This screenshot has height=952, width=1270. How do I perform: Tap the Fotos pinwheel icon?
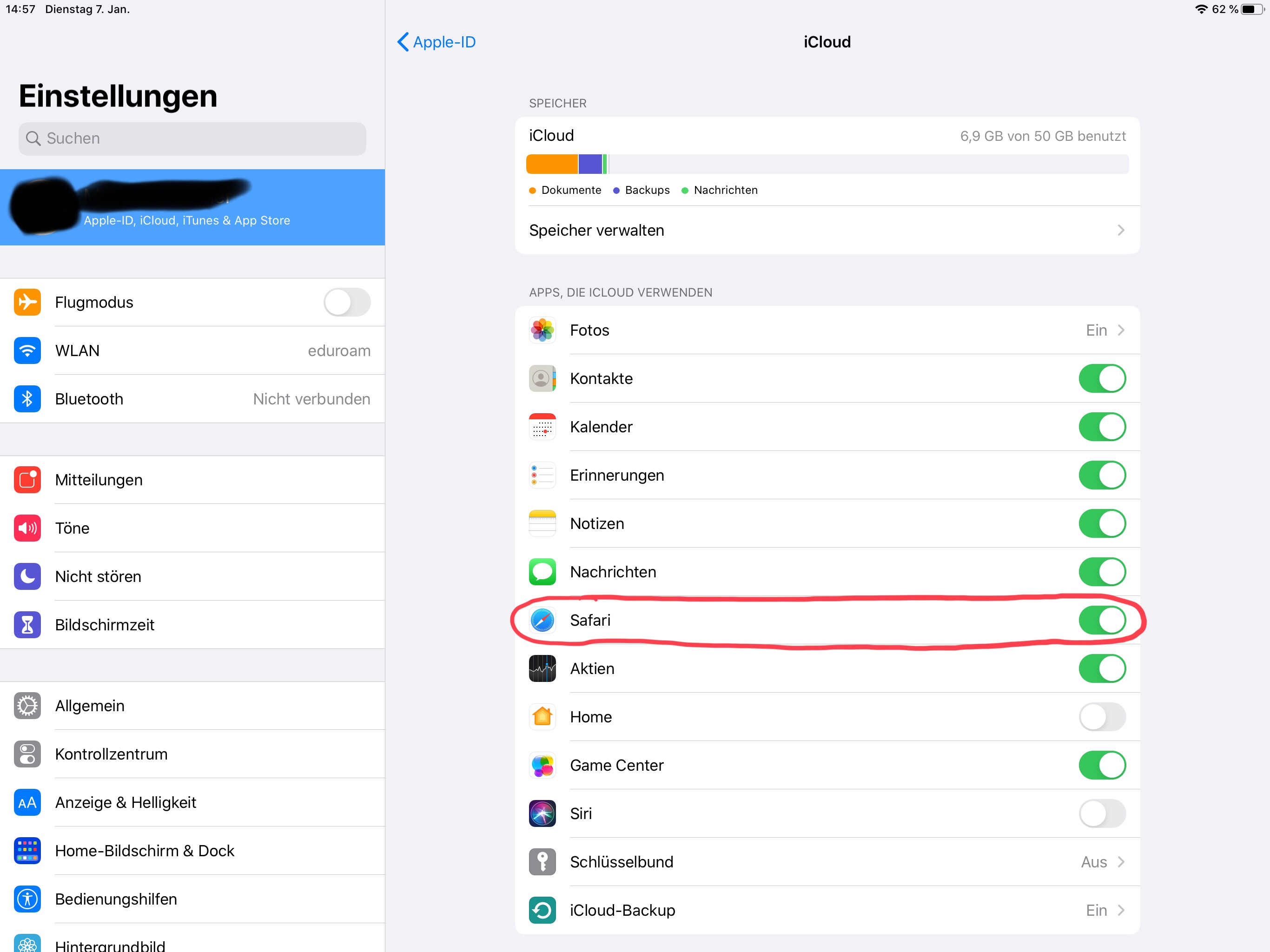[x=542, y=330]
